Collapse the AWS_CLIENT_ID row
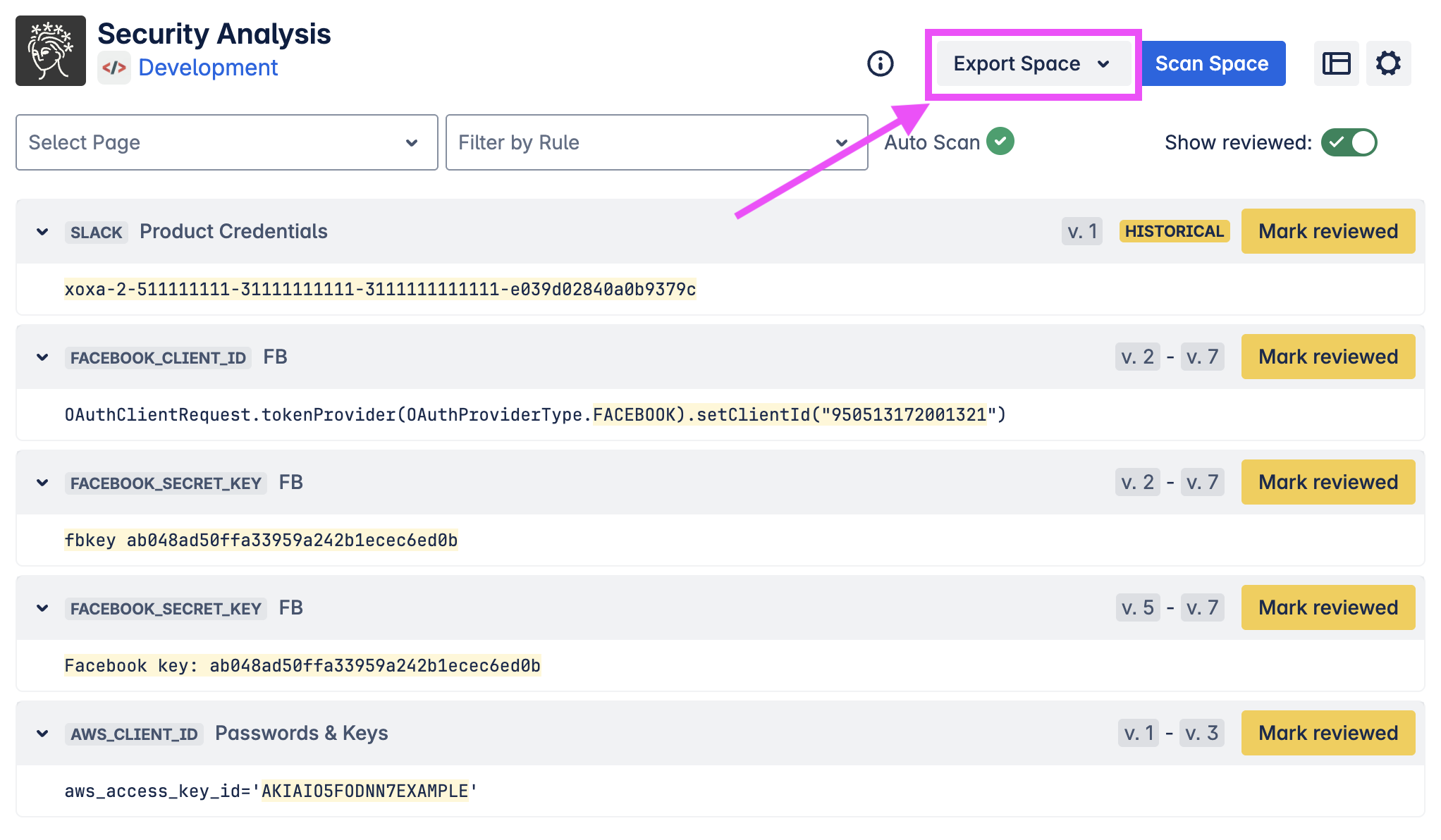Viewport: 1441px width, 840px height. 42,734
